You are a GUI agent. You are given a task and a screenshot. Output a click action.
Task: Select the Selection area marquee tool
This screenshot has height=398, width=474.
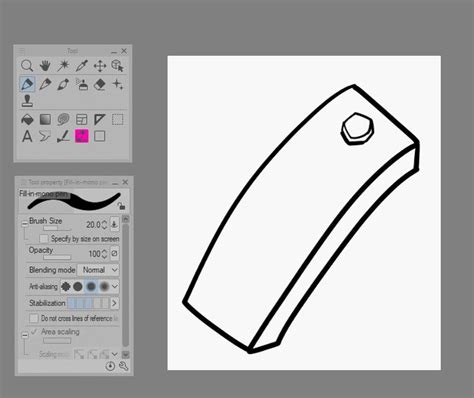click(118, 119)
